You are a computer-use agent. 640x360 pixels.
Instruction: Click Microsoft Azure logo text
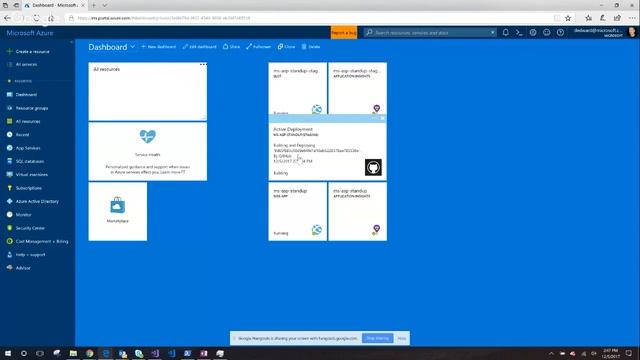(x=30, y=33)
